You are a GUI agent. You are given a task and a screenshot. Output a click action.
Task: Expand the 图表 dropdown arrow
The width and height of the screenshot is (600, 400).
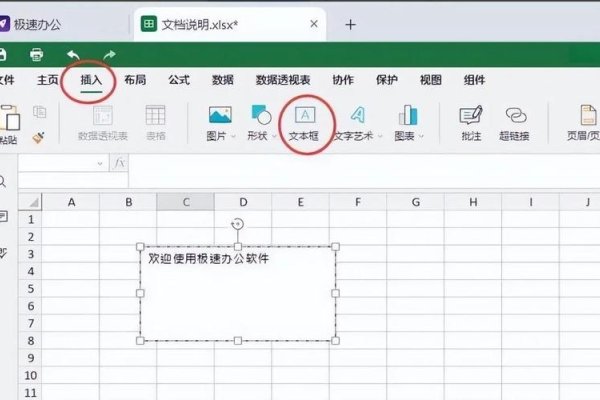(421, 136)
